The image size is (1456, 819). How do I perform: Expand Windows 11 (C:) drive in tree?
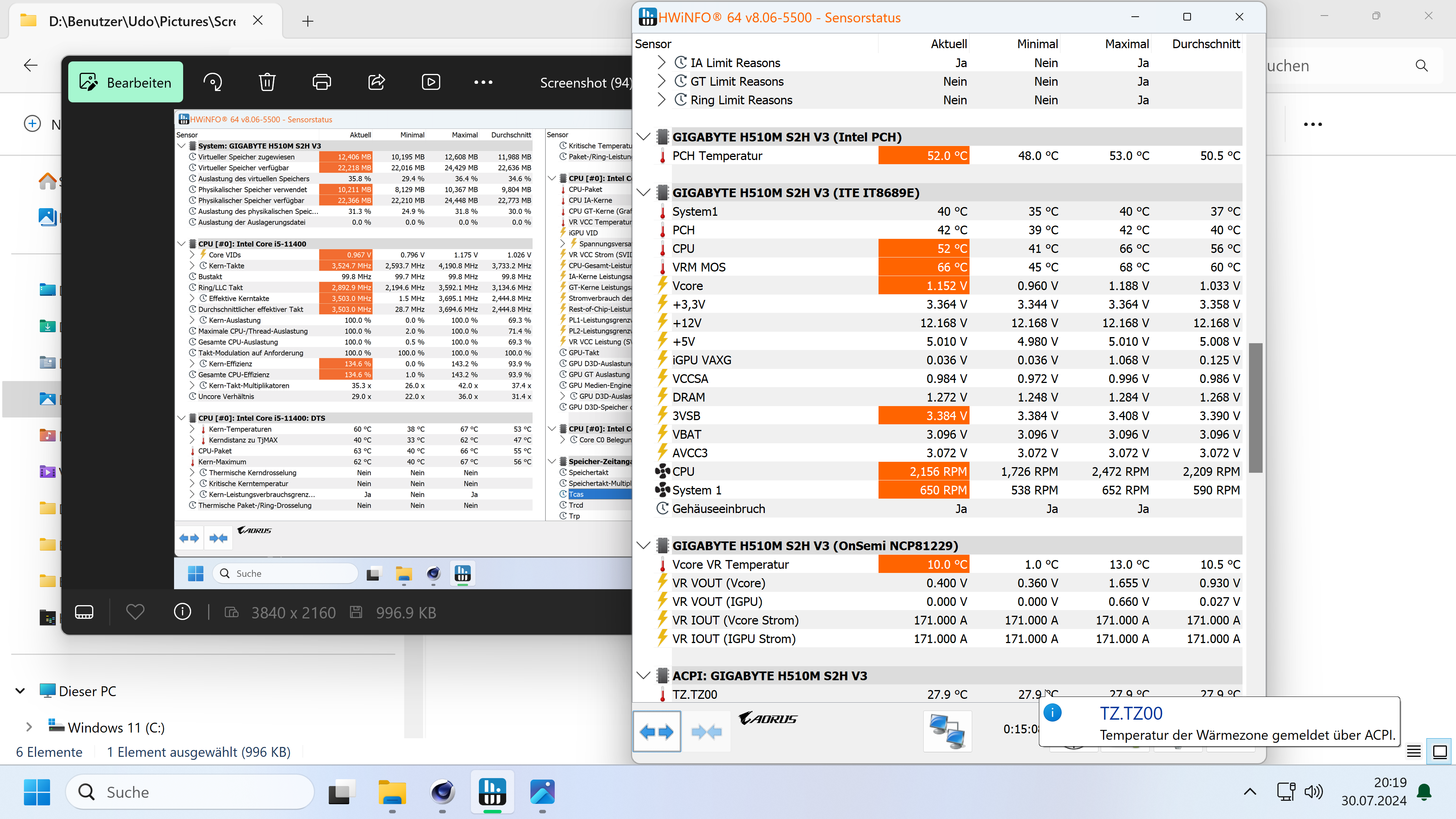tap(29, 727)
